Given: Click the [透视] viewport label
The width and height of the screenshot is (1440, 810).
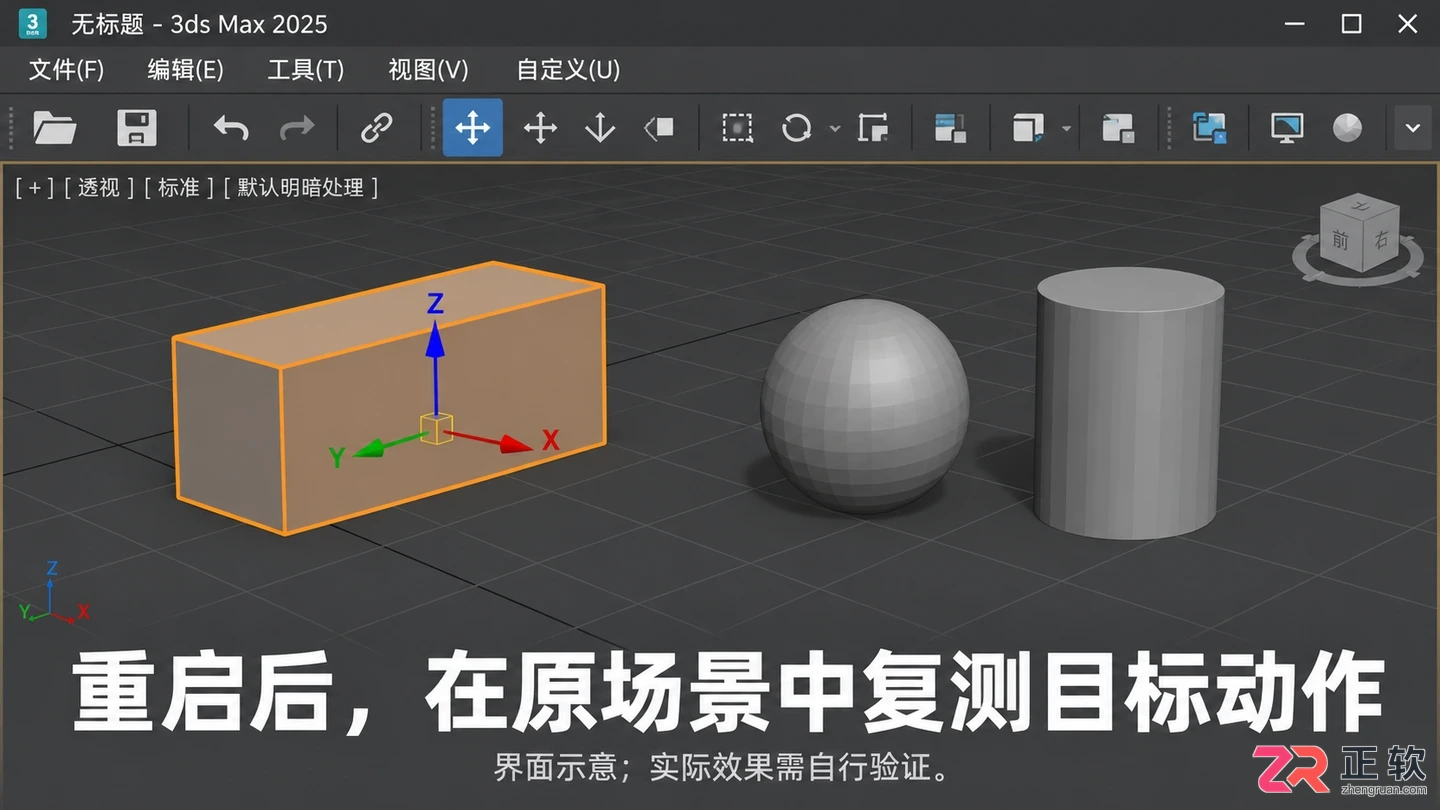Looking at the screenshot, I should (x=99, y=187).
